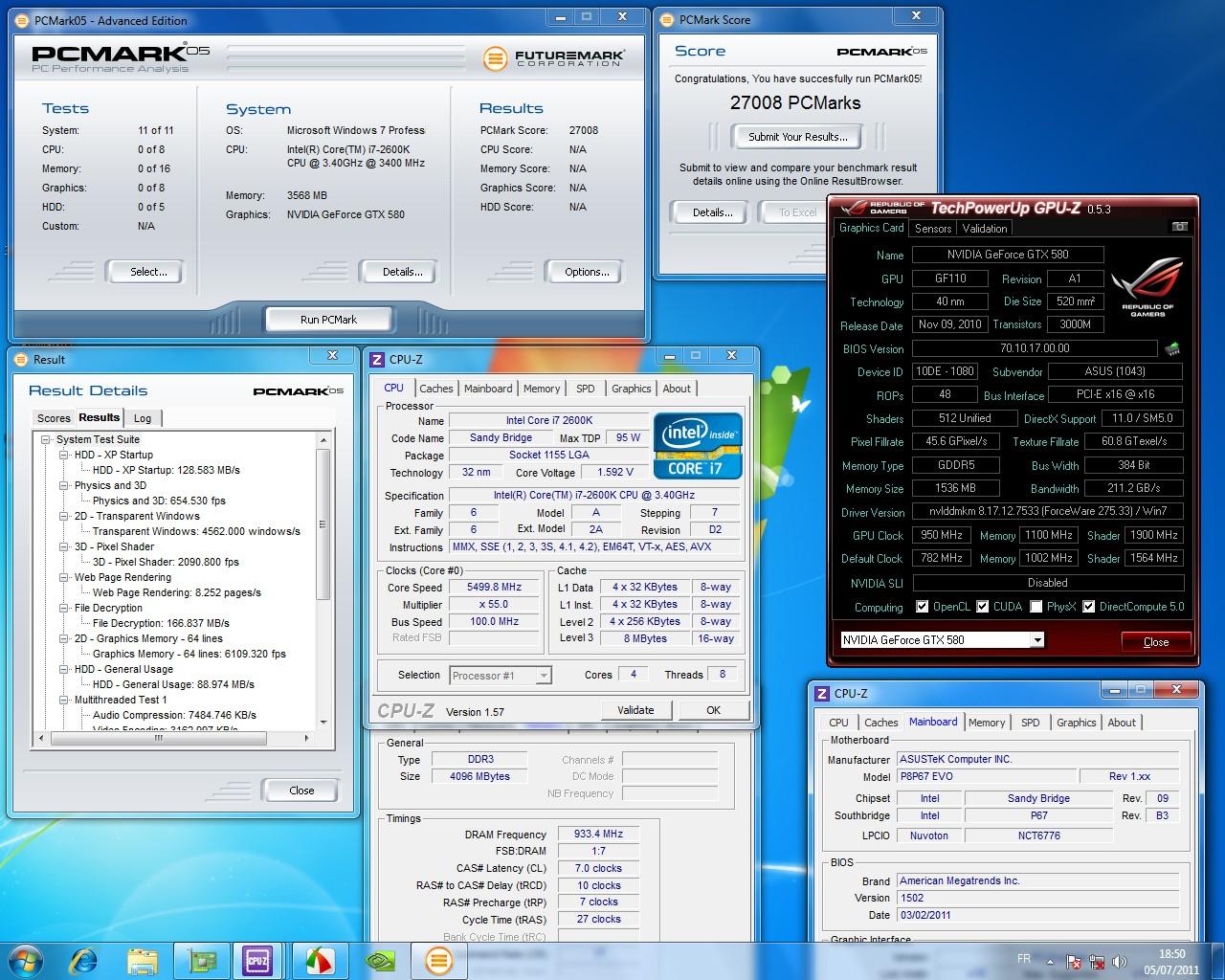This screenshot has width=1225, height=980.
Task: Toggle PhysX checkbox in GPU-Z
Action: pyautogui.click(x=1037, y=607)
